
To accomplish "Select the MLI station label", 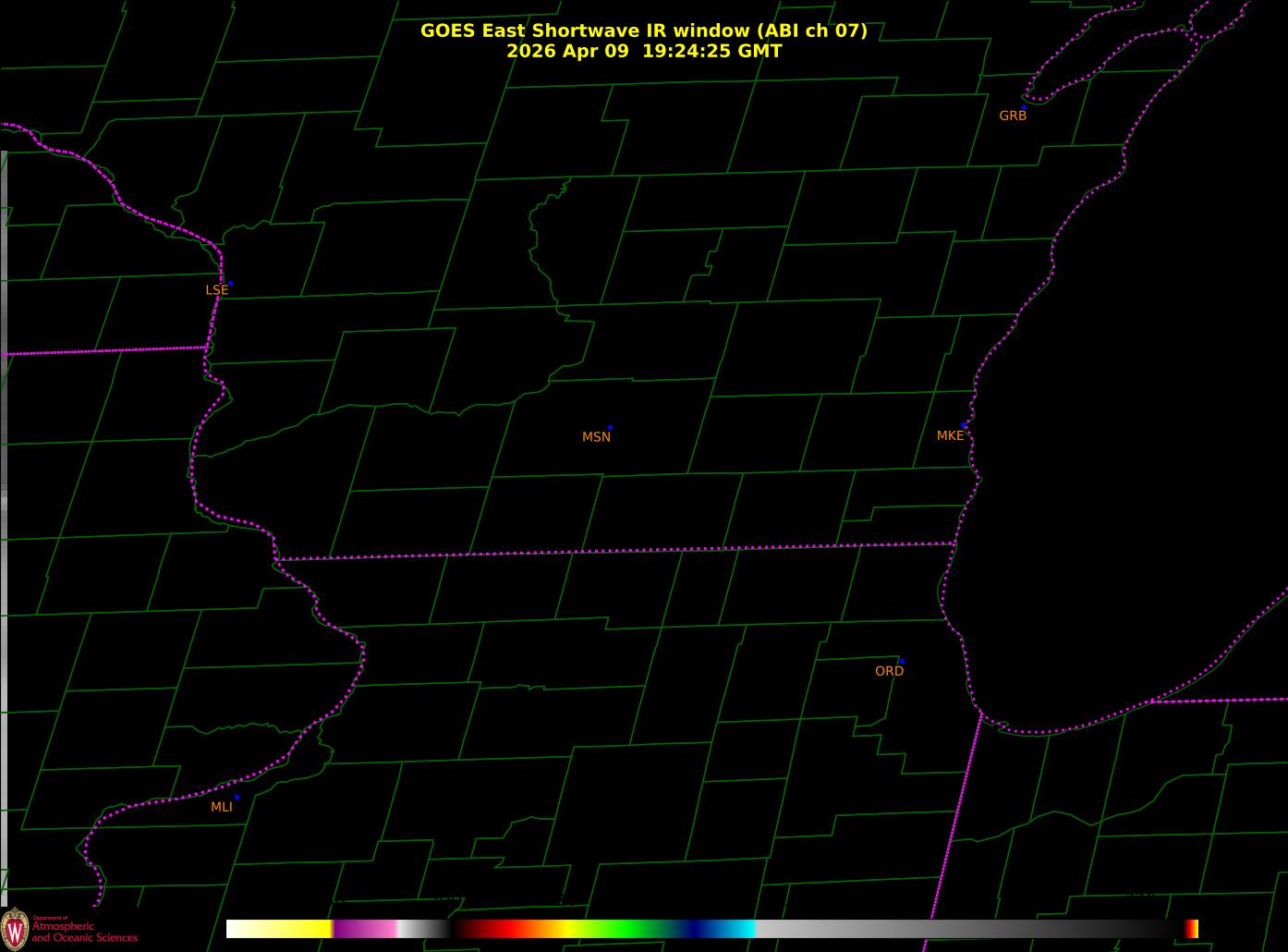I will click(222, 807).
